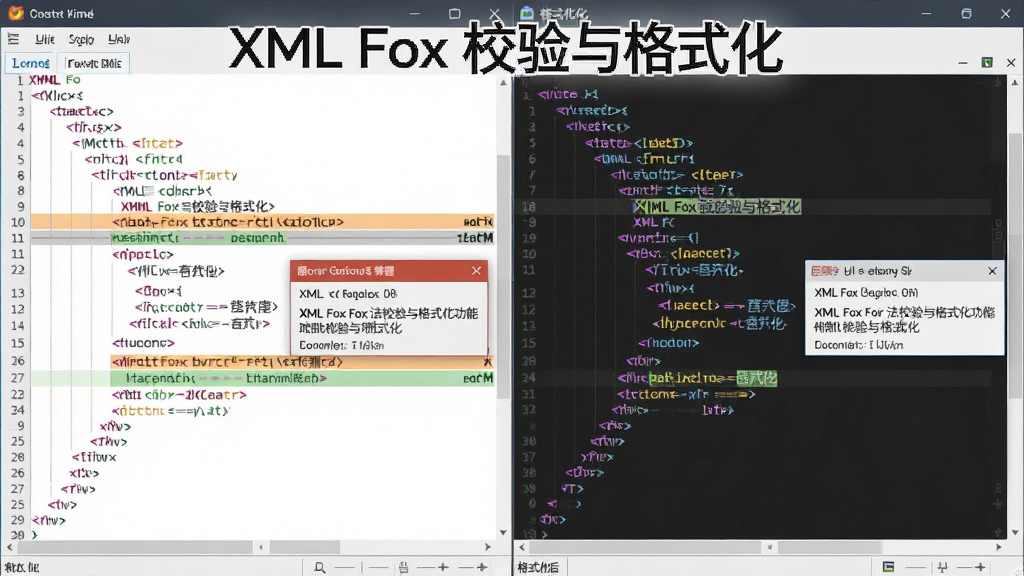Viewport: 1024px width, 576px height.
Task: Click highlighted 'XML Fox' text on dark editor line 18
Action: [665, 207]
